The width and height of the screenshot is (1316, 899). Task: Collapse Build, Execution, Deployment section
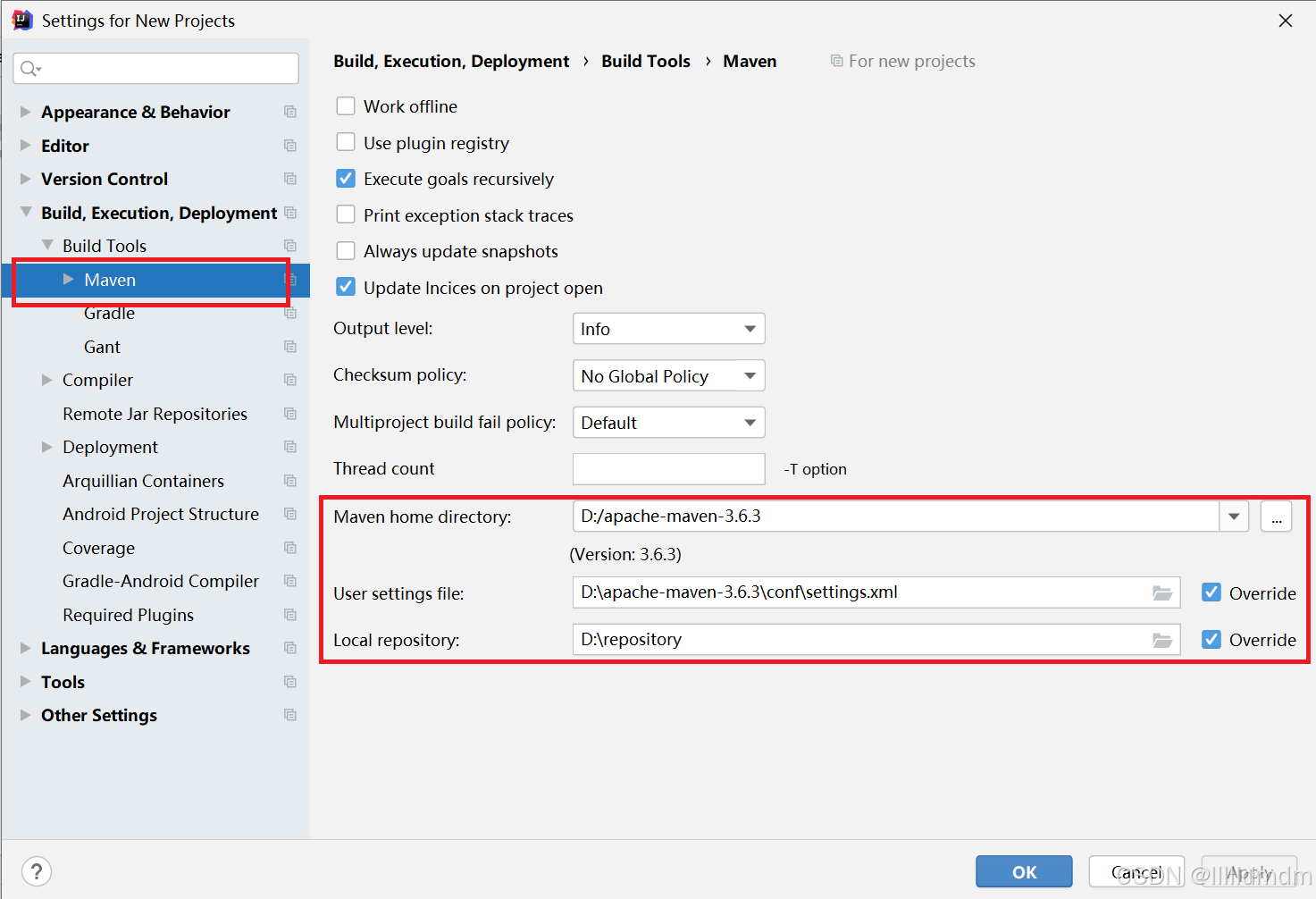click(25, 213)
